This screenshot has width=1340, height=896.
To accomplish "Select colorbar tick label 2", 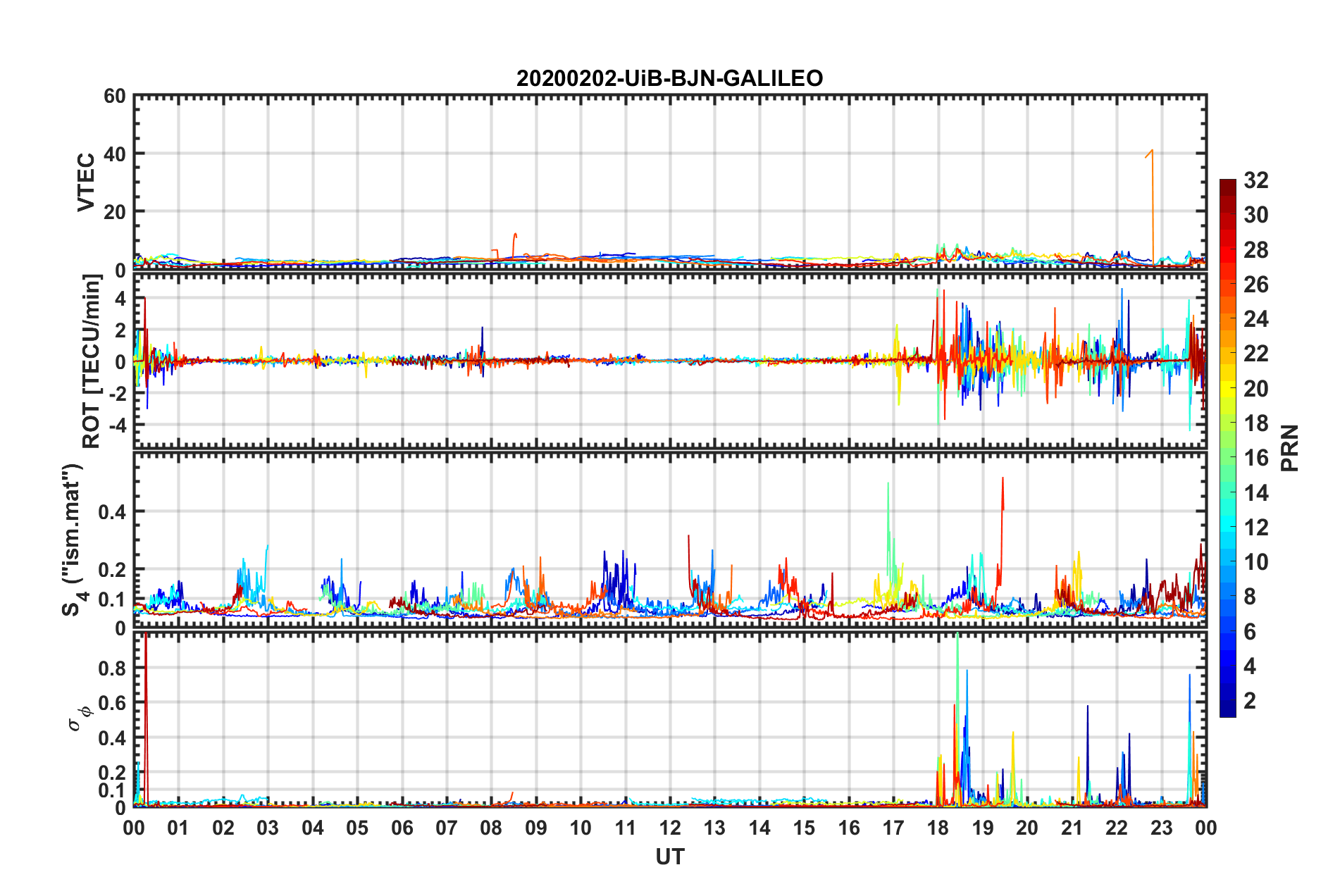I will [x=1250, y=701].
